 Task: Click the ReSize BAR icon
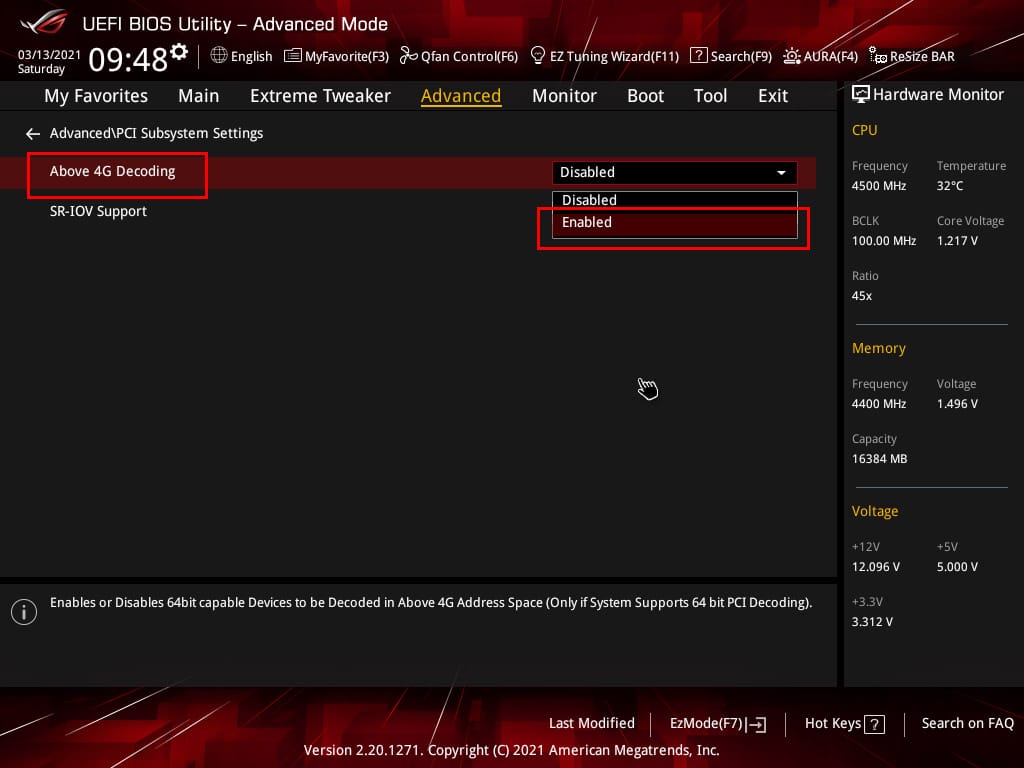pyautogui.click(x=878, y=56)
